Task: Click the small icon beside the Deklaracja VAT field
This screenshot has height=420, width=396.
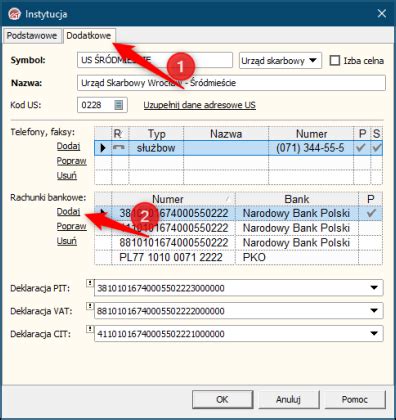Action: coord(90,306)
